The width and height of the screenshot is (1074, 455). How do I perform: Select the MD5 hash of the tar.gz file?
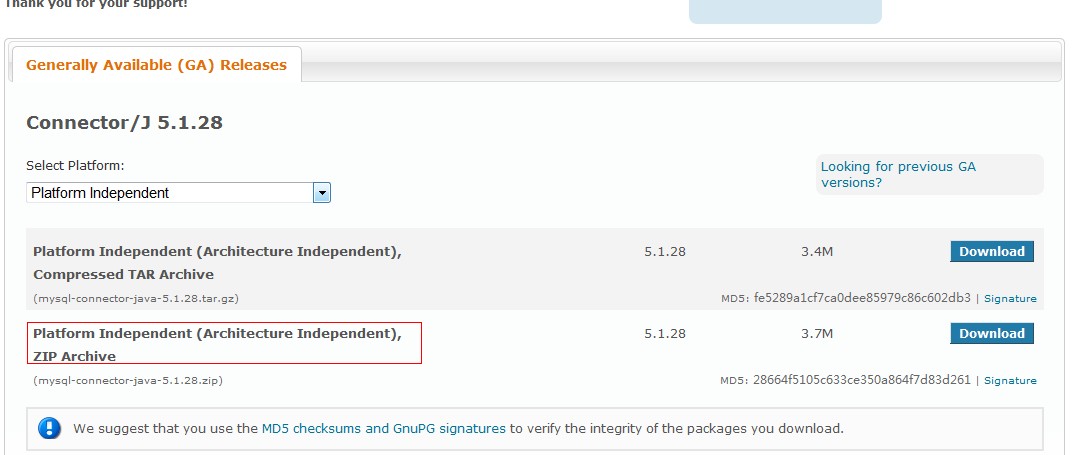pyautogui.click(x=862, y=298)
